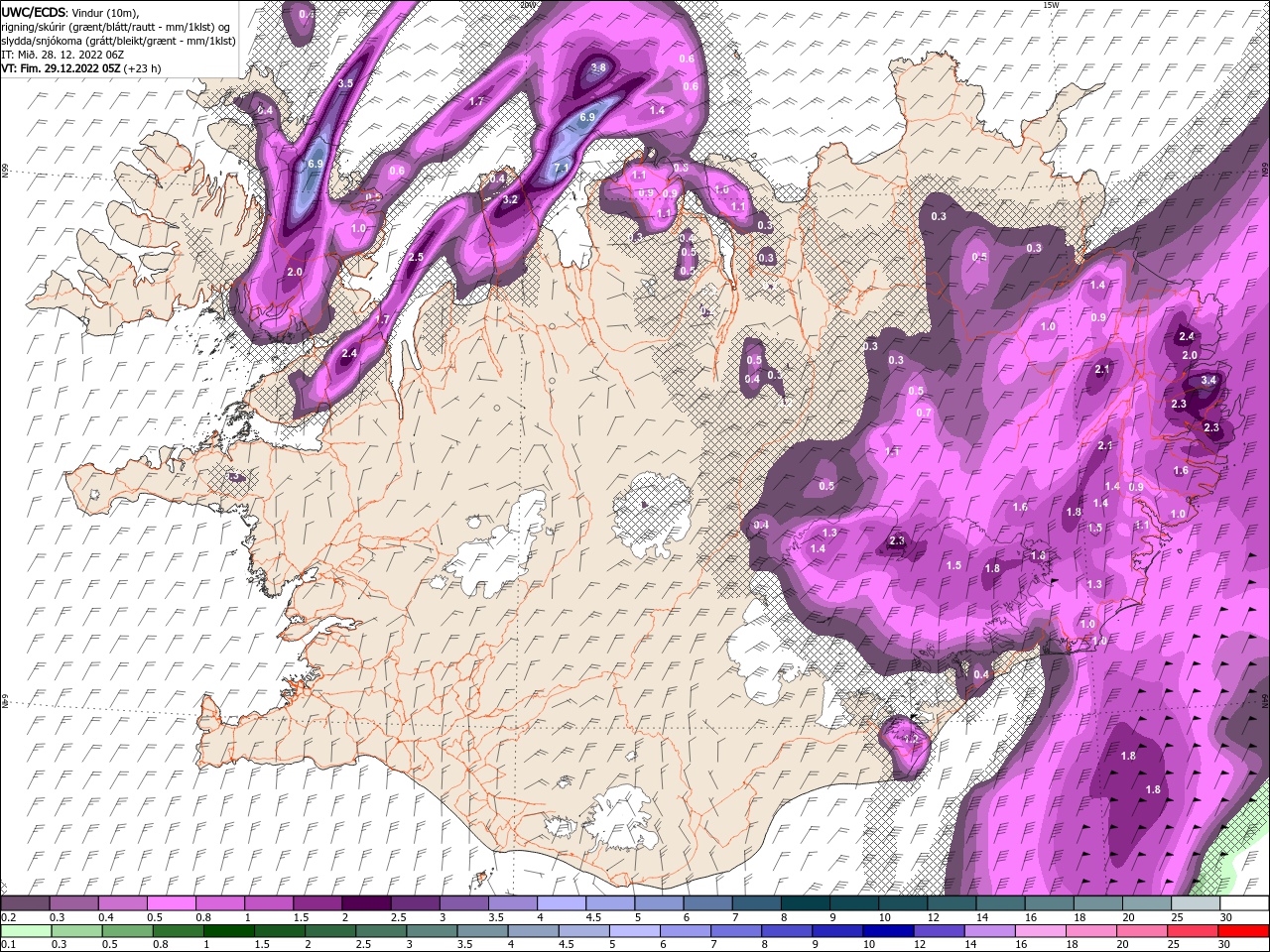Viewport: 1270px width, 952px height.
Task: Click the "15W" longitude label at the top
Action: [x=1052, y=5]
